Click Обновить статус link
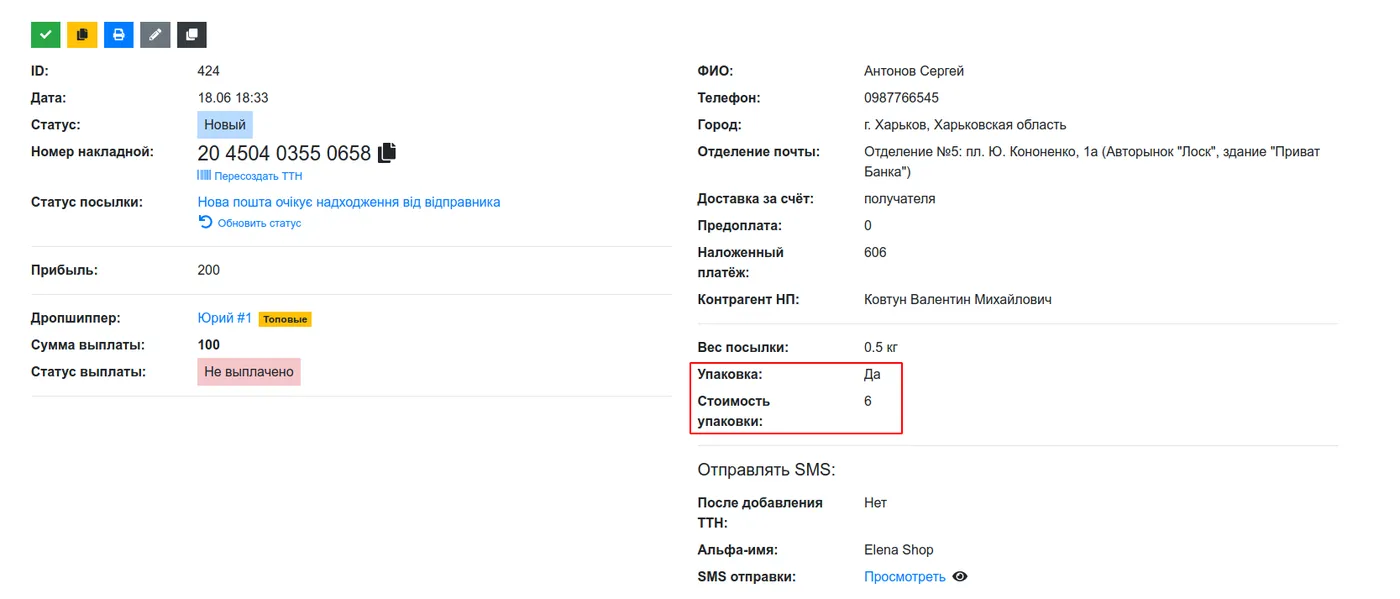The height and width of the screenshot is (599, 1400). [x=259, y=223]
